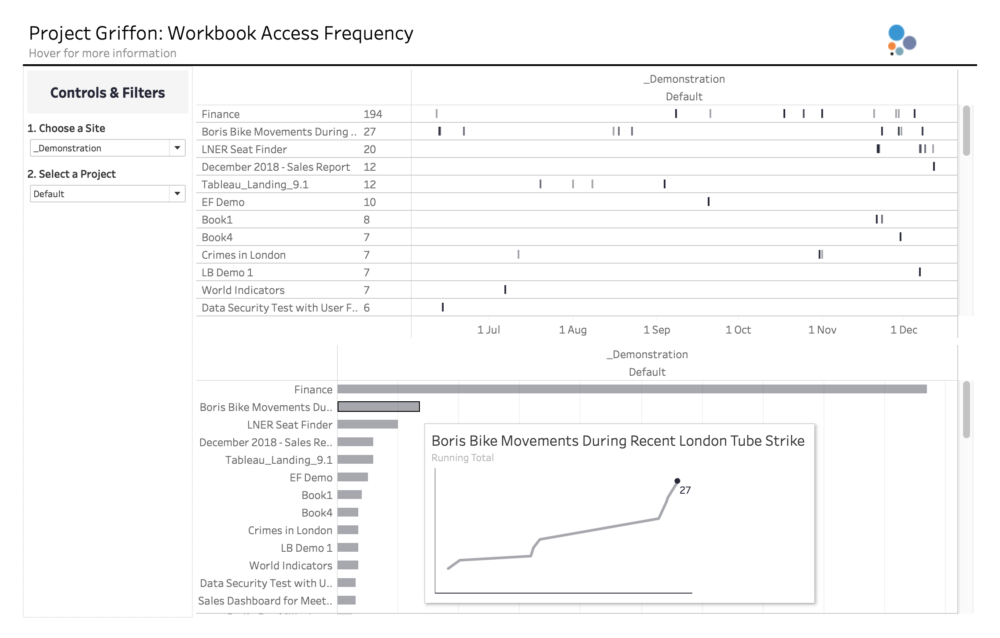Click the Boris Bike Movements During.. row label
Viewport: 1000px width, 638px height.
(x=279, y=131)
